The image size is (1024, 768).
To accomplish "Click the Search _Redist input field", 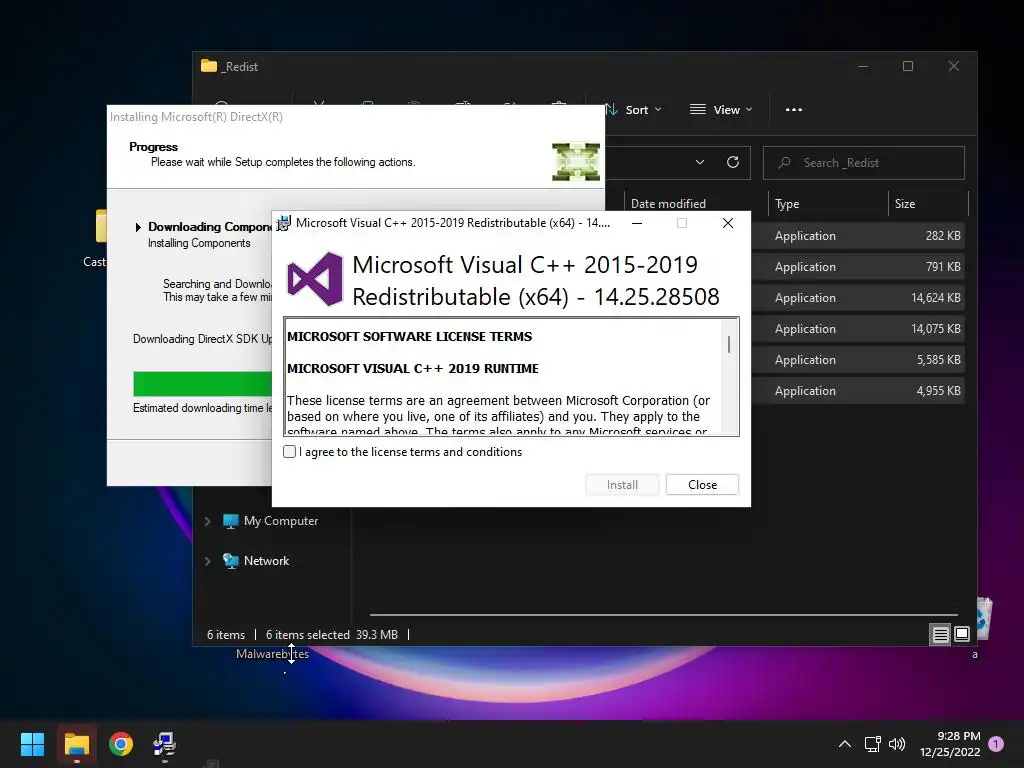I will coord(863,163).
